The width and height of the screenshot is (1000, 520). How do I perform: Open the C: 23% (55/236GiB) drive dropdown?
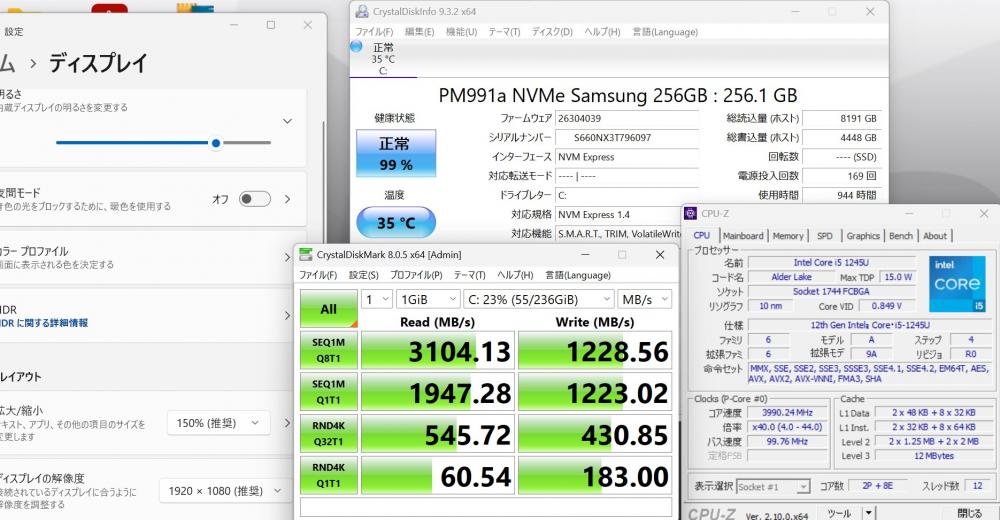[x=538, y=299]
